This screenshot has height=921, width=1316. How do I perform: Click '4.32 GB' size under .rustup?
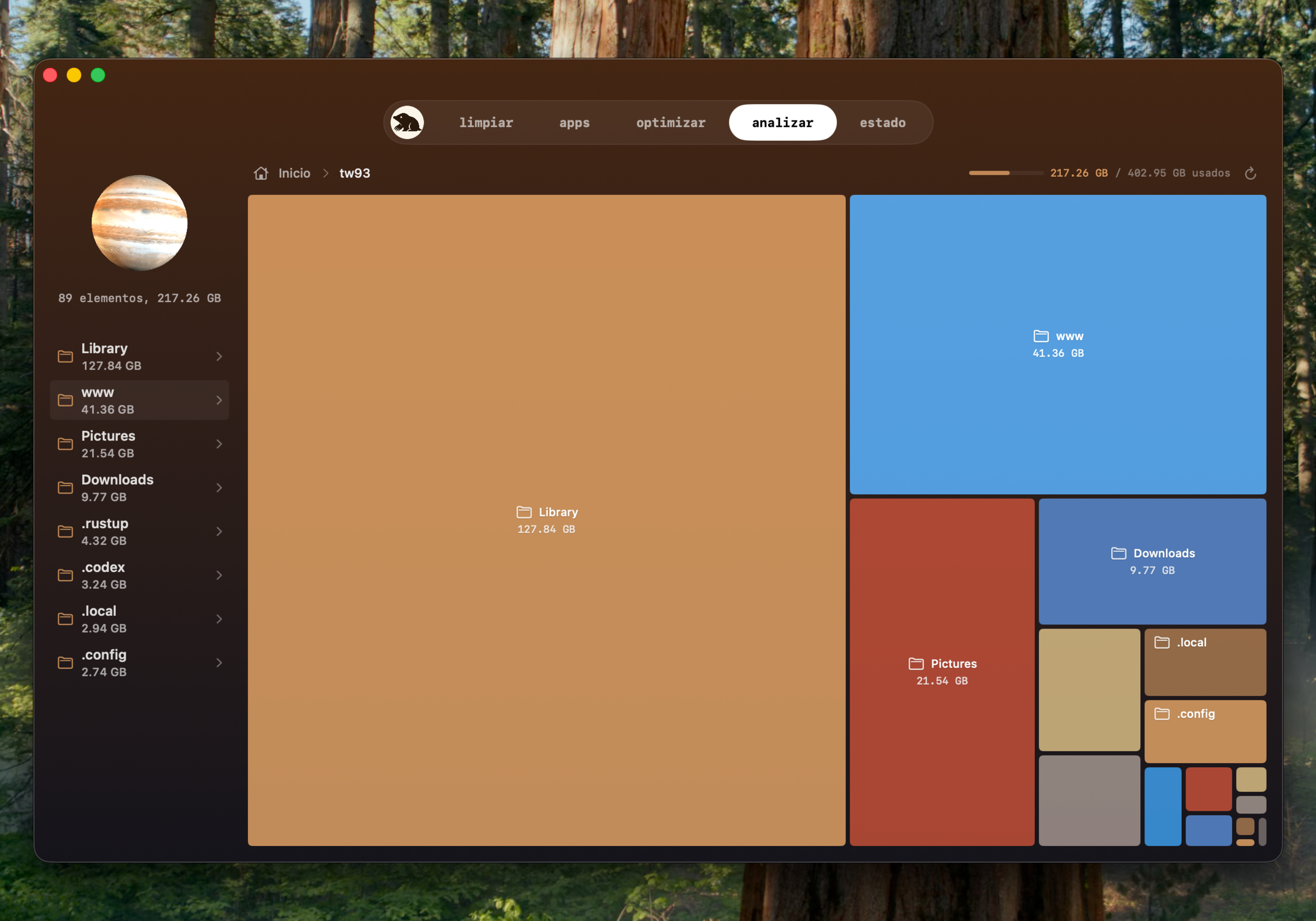(104, 540)
